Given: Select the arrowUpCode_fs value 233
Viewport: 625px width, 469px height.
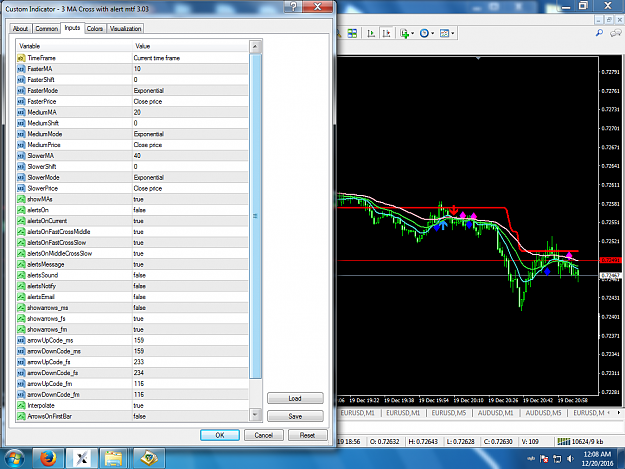Looking at the screenshot, I should 190,362.
